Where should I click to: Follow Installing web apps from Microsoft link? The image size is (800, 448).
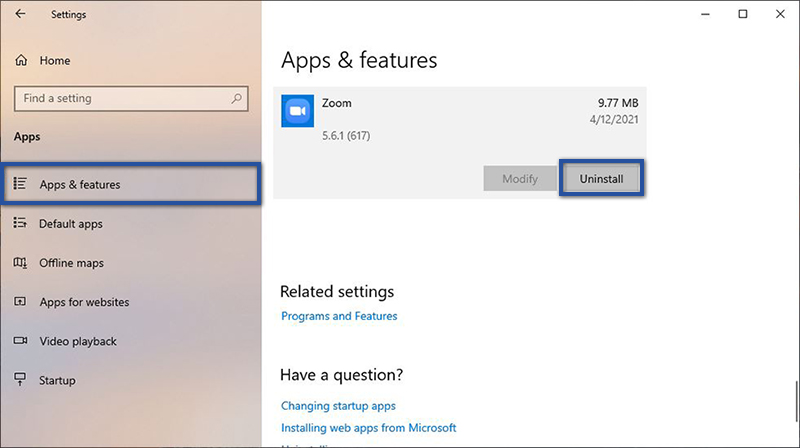tap(368, 428)
